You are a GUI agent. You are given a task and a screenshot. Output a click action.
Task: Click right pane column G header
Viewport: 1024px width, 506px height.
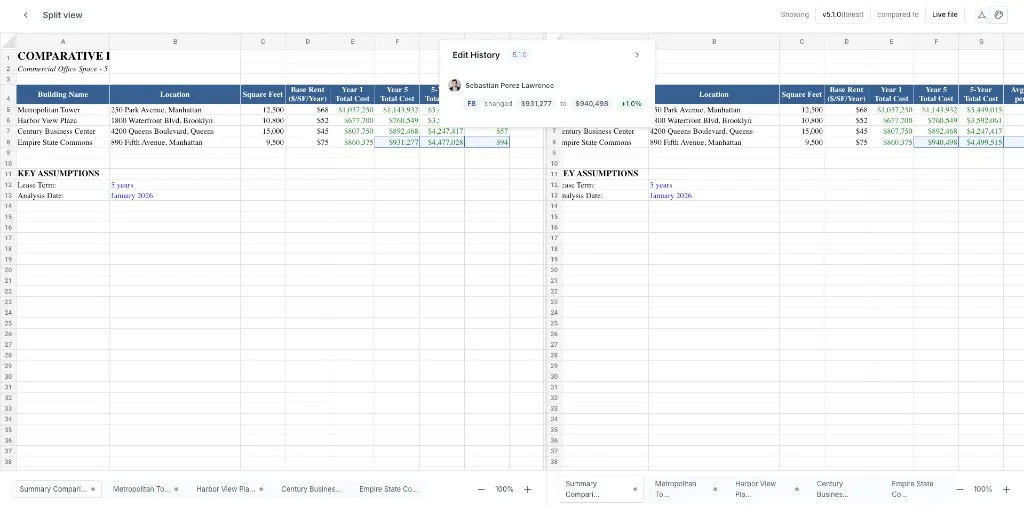[981, 41]
